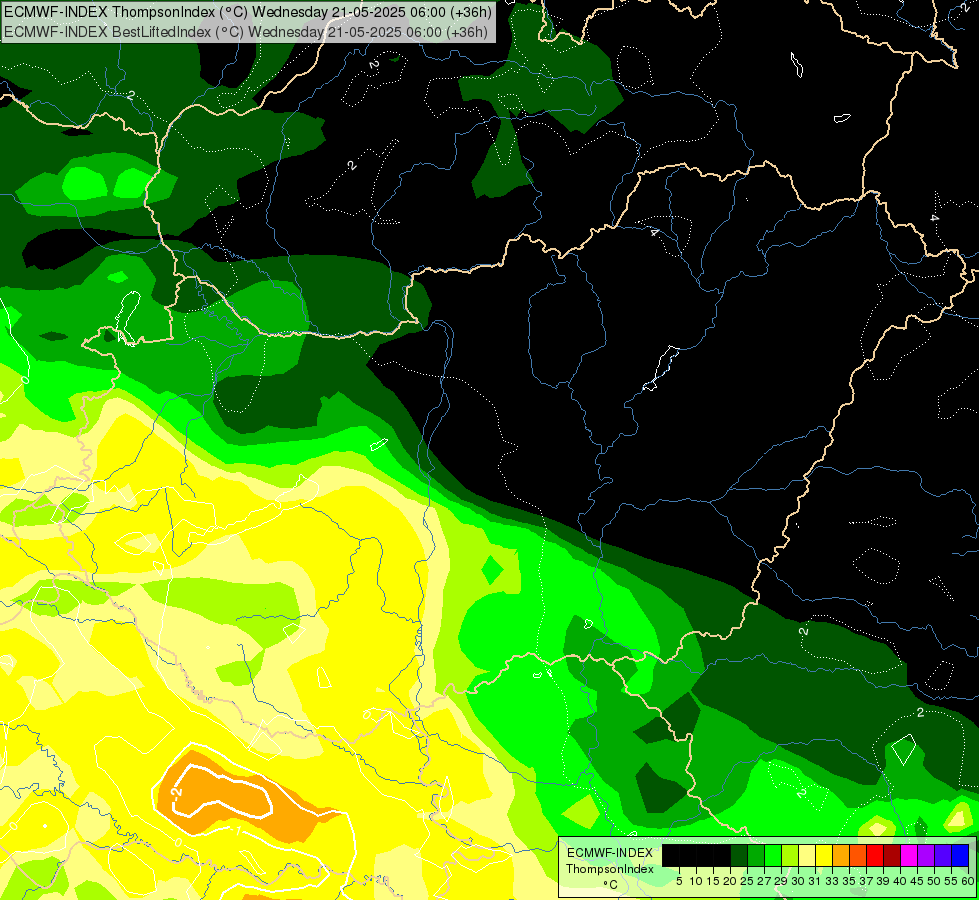Screen dimensions: 979x900
Task: Click the BestLiftedIndex title line at top
Action: pyautogui.click(x=245, y=32)
